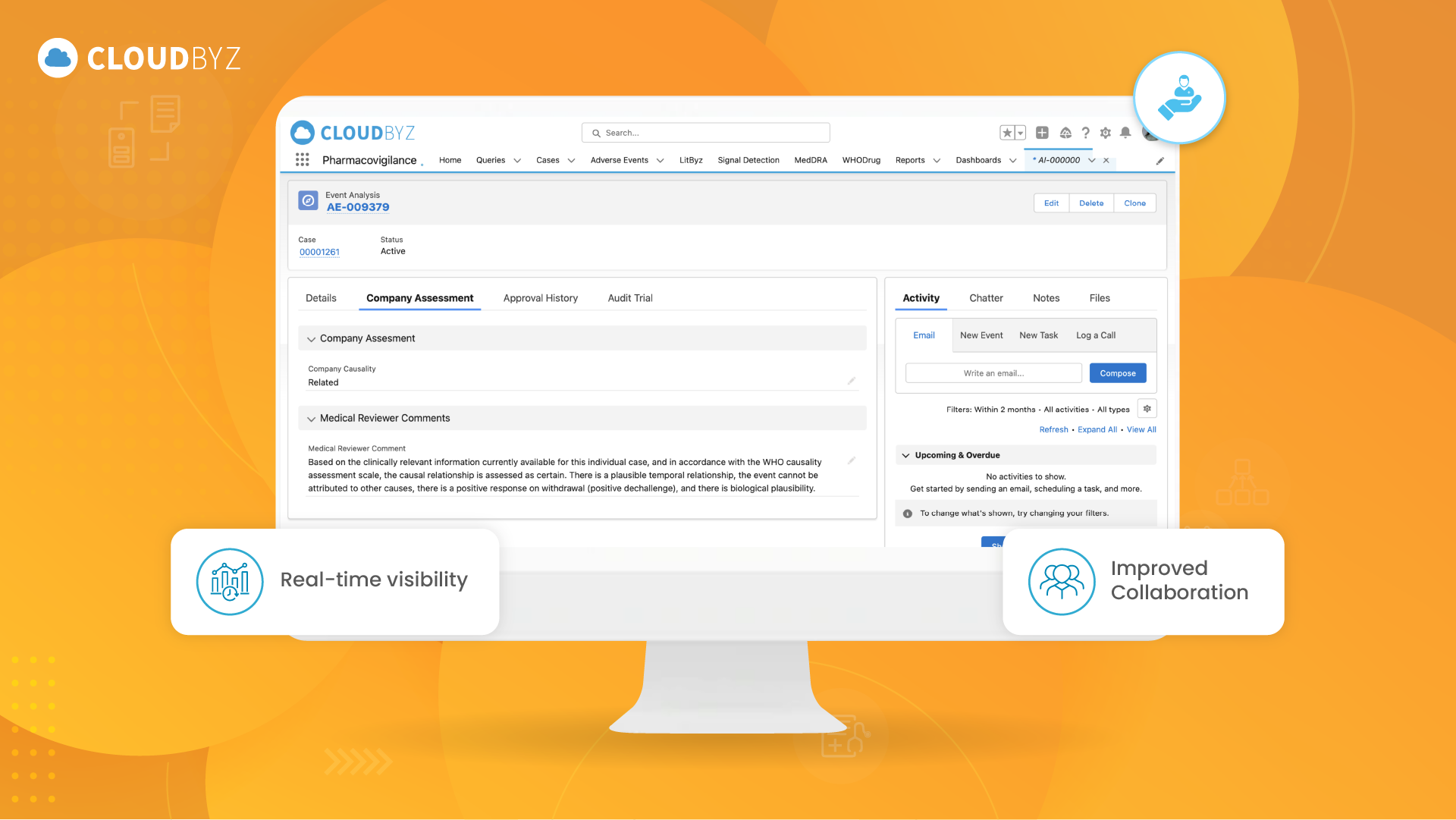The width and height of the screenshot is (1456, 820).
Task: Open the App Launcher grid icon
Action: tap(303, 159)
